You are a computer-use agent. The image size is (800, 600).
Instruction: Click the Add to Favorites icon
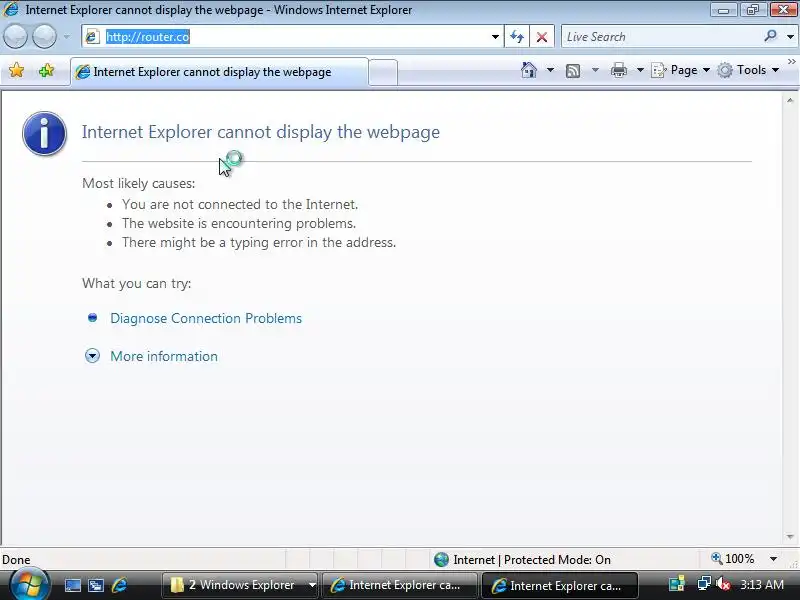(46, 70)
